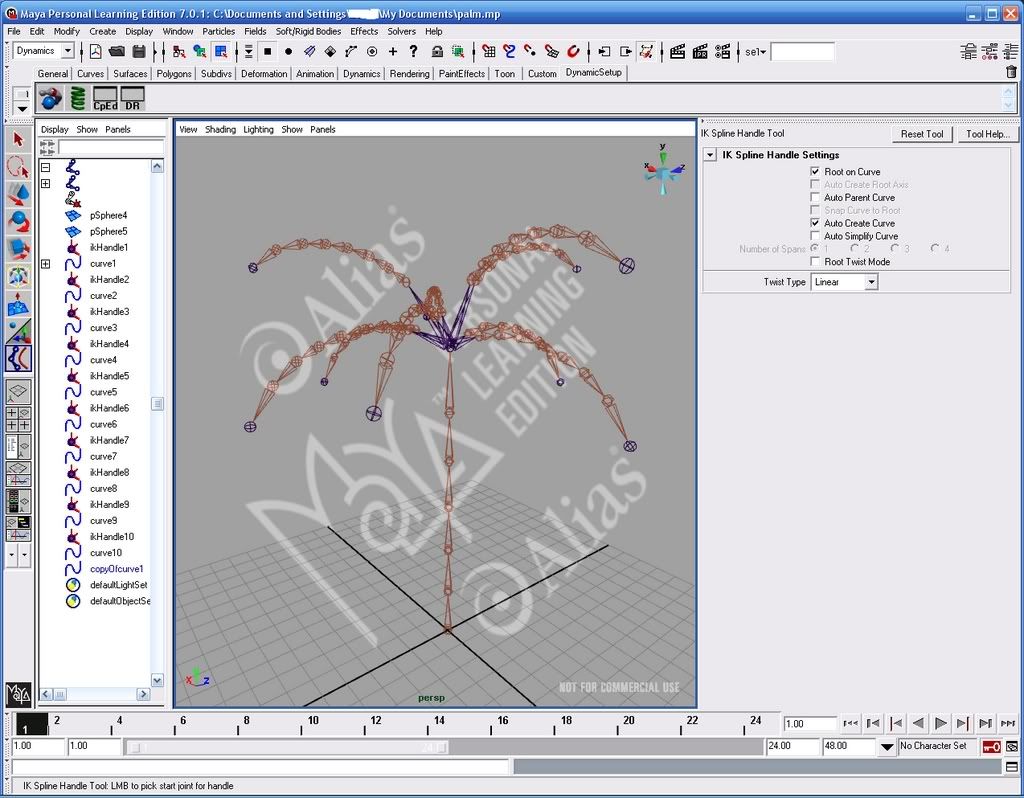Open the sel input mode dropdown
Image resolution: width=1024 pixels, height=798 pixels.
point(755,52)
